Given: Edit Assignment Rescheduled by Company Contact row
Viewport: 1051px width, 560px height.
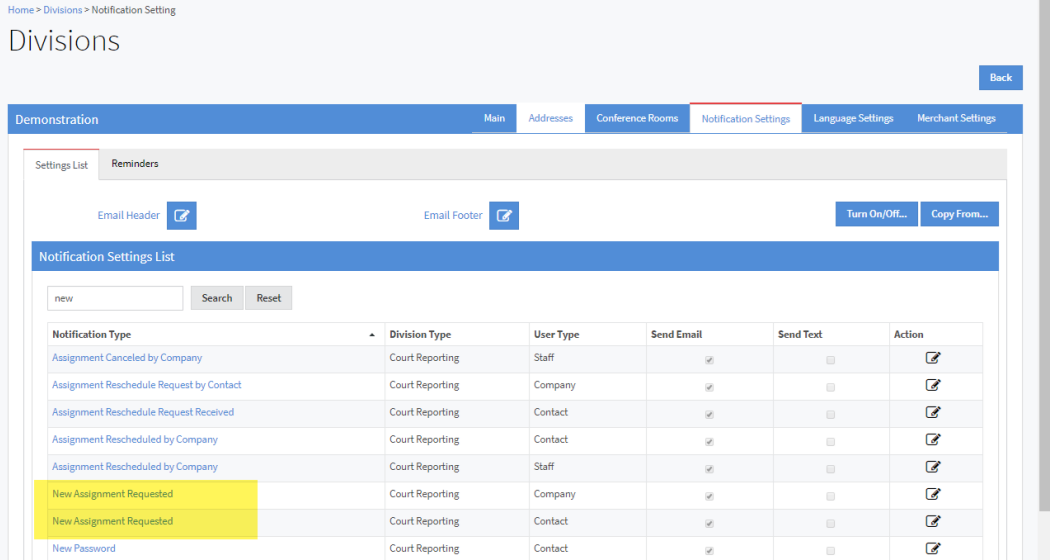Looking at the screenshot, I should (932, 439).
